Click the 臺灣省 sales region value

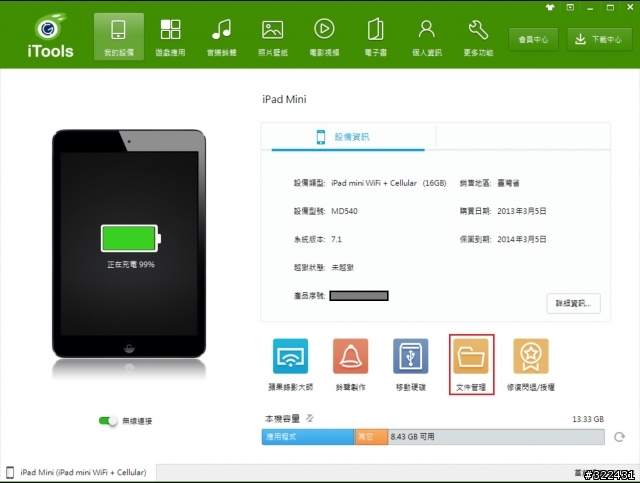(x=508, y=183)
